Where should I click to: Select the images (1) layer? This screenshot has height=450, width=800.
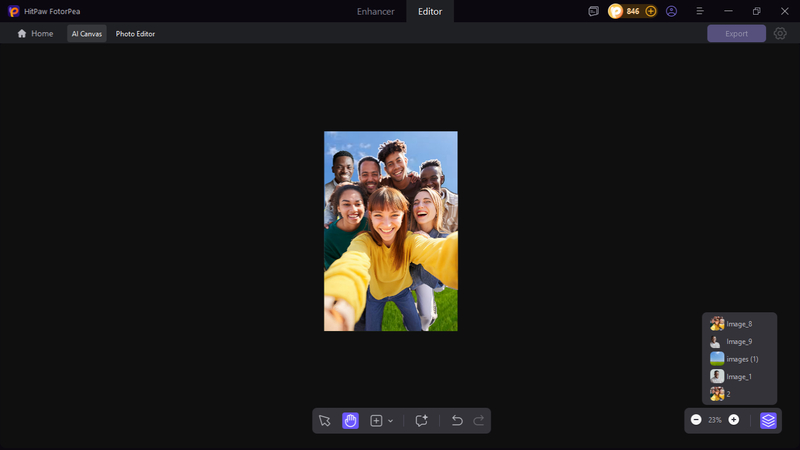pyautogui.click(x=739, y=359)
